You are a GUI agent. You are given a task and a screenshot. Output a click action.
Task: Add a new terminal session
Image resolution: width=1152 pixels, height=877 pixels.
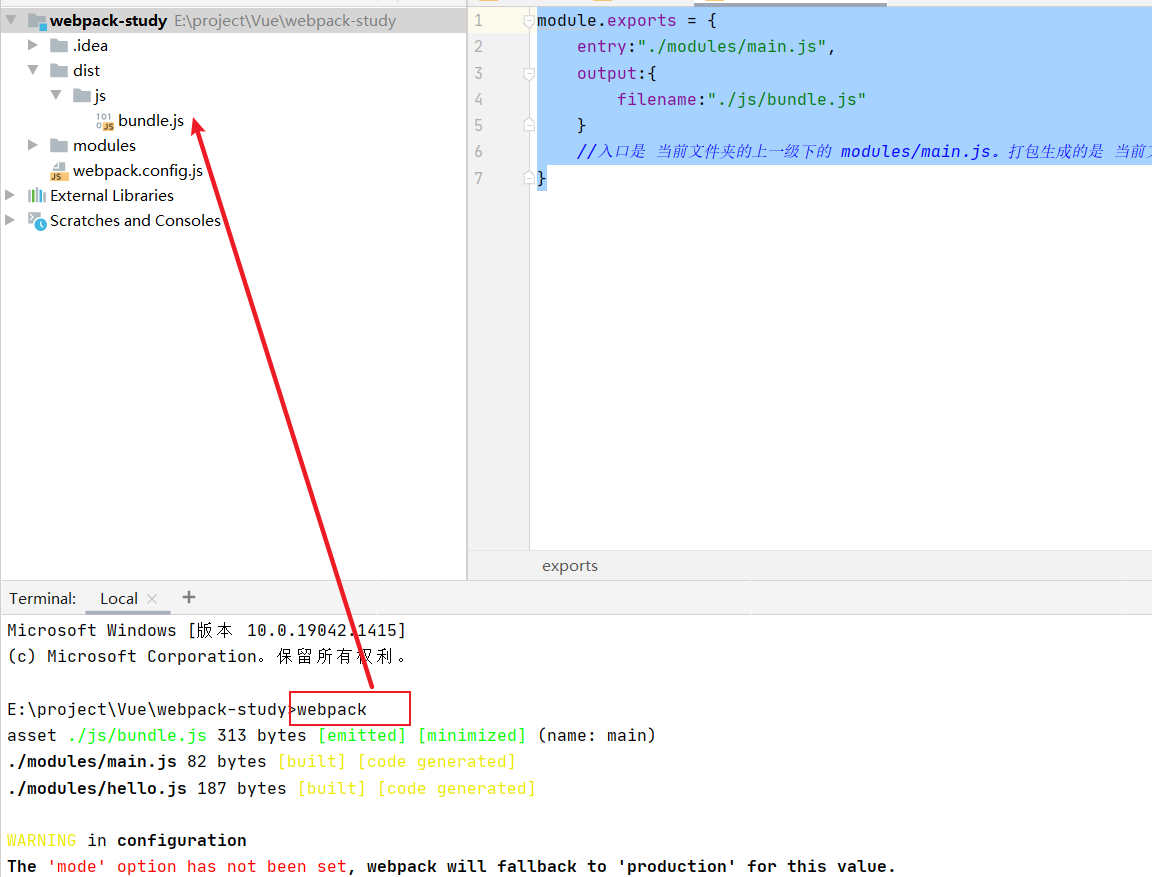click(189, 597)
